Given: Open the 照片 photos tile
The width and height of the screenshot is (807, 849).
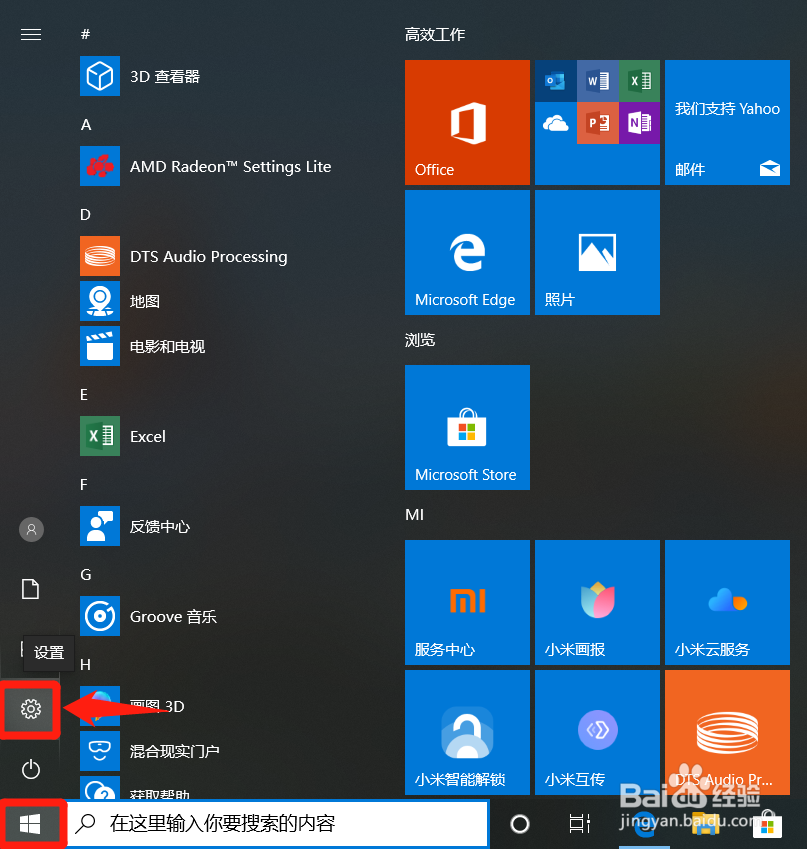Looking at the screenshot, I should coord(597,252).
